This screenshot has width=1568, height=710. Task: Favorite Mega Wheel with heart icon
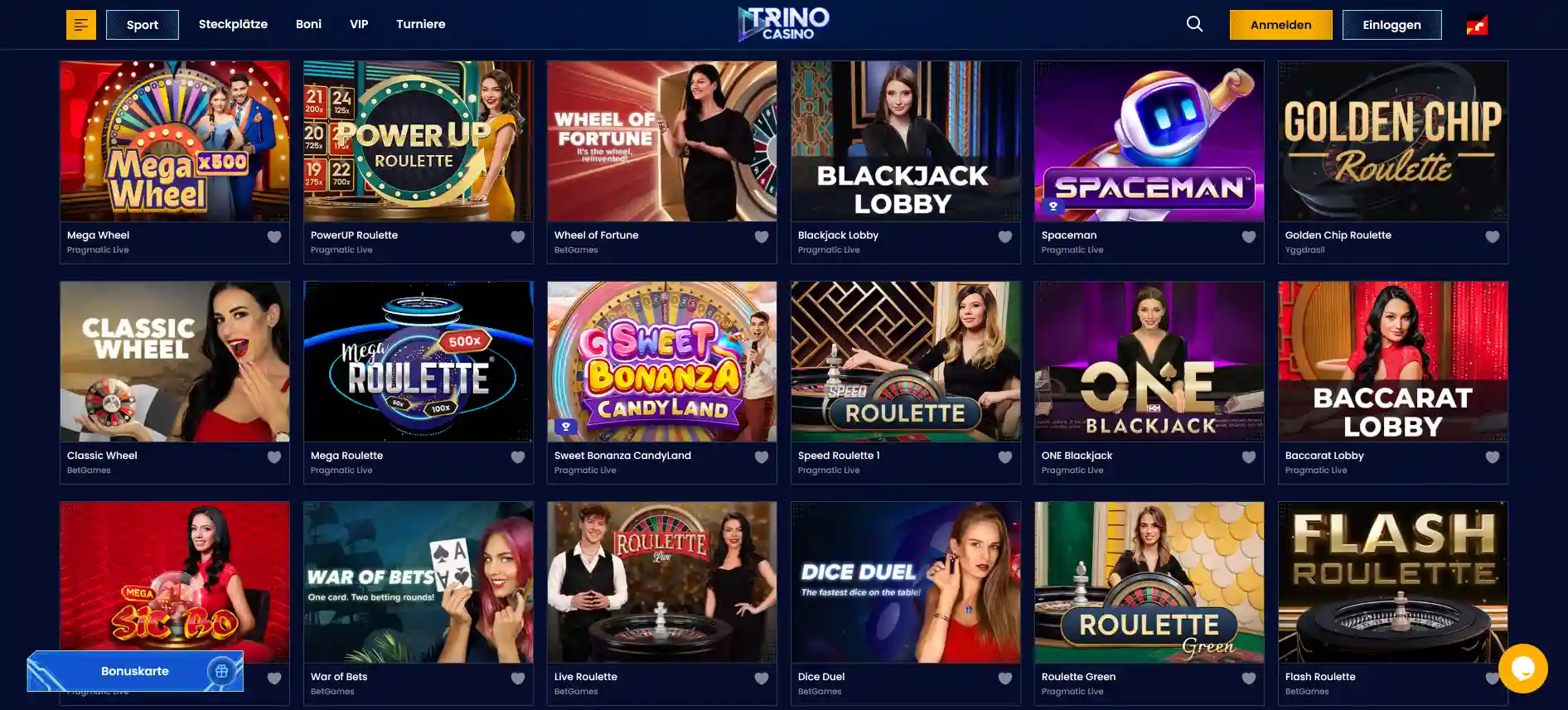[274, 237]
